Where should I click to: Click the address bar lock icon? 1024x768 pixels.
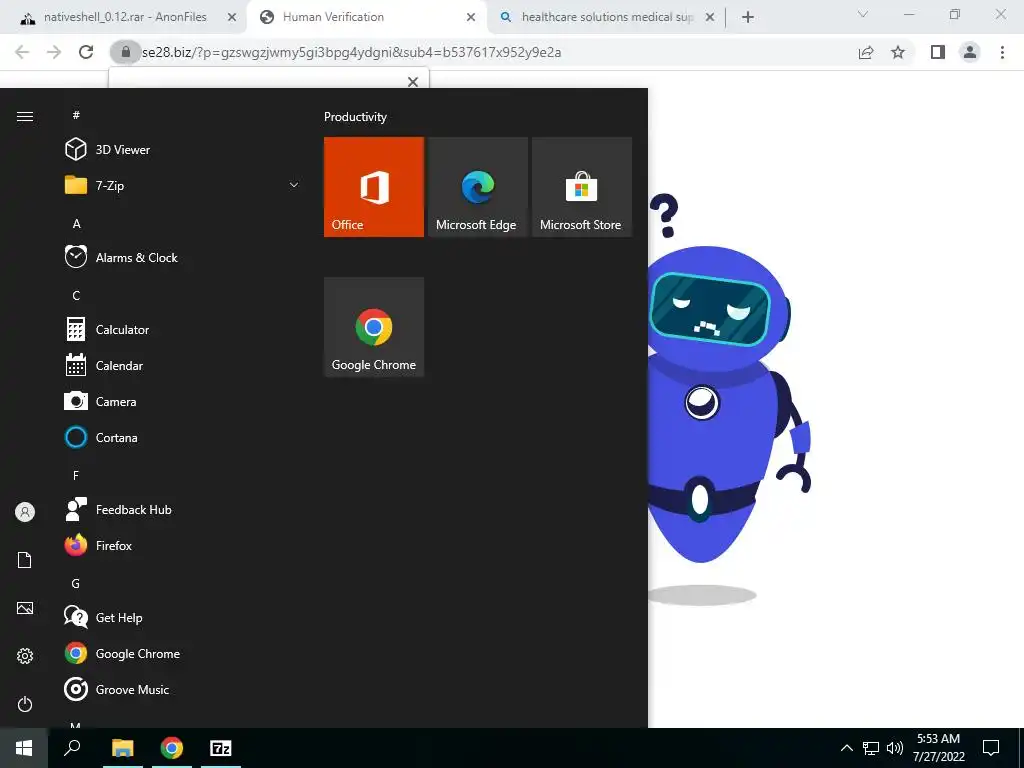(x=125, y=52)
